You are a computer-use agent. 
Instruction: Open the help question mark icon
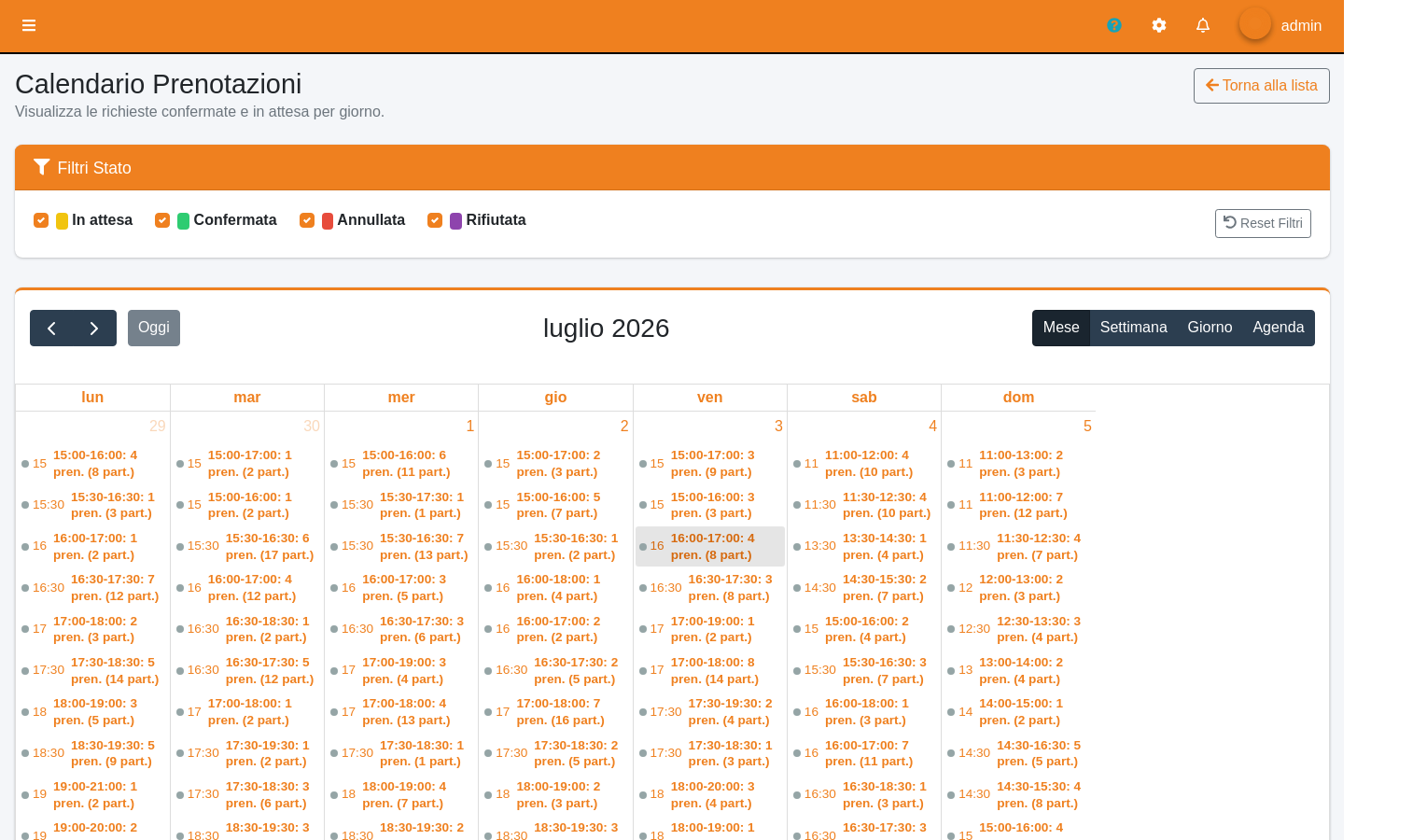1114,25
